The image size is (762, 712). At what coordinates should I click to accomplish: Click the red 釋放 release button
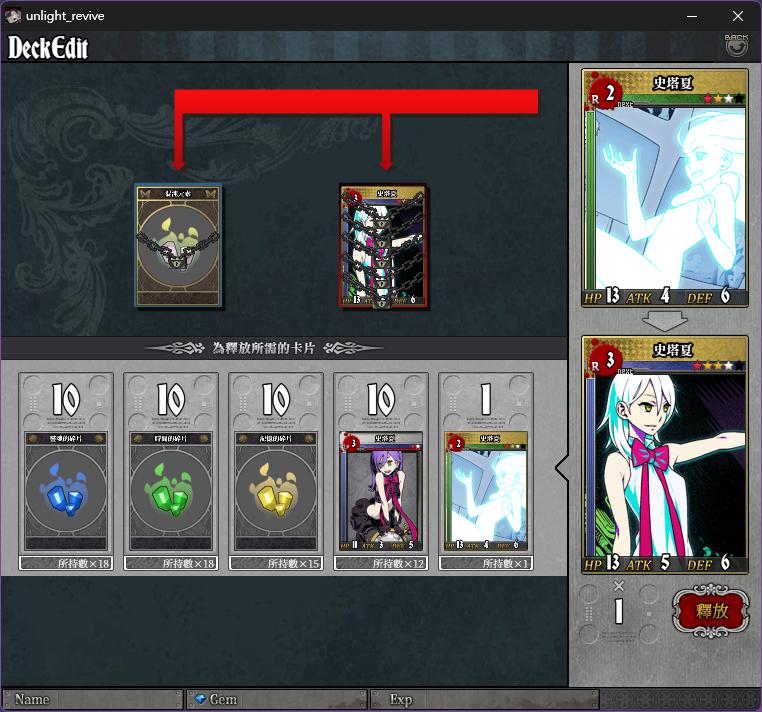pyautogui.click(x=710, y=610)
